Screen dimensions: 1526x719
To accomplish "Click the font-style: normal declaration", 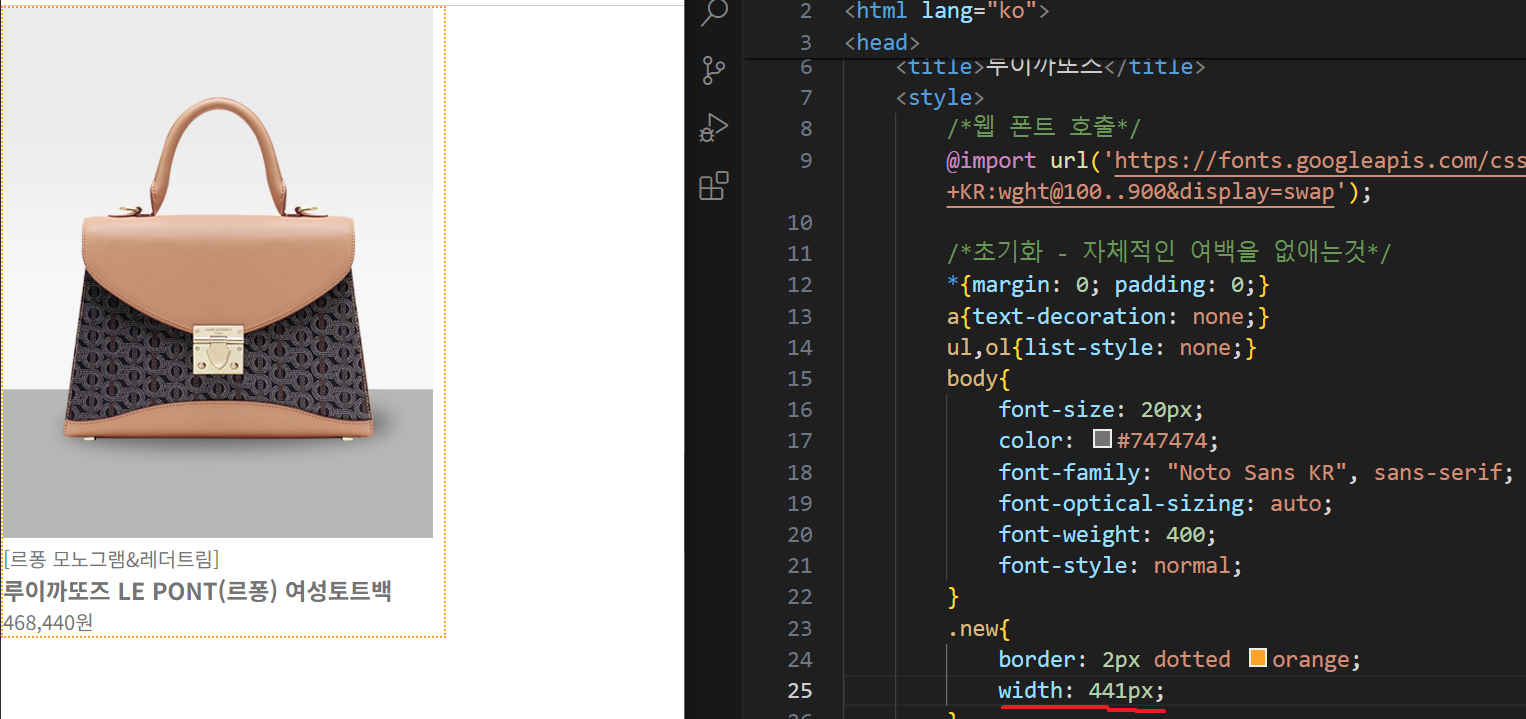I will pyautogui.click(x=1120, y=566).
